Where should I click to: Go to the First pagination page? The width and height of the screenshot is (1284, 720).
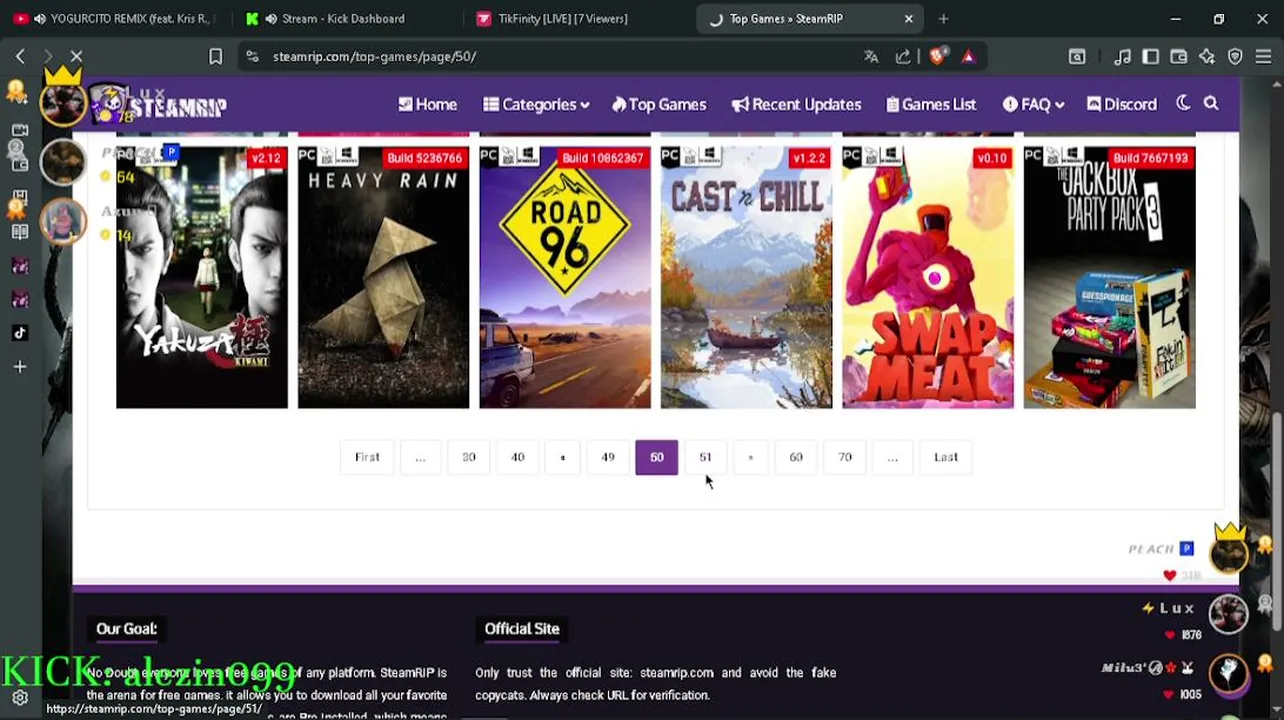pyautogui.click(x=367, y=457)
